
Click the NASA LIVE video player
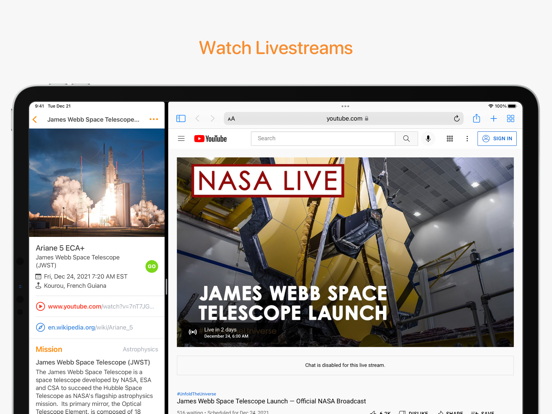pyautogui.click(x=345, y=252)
